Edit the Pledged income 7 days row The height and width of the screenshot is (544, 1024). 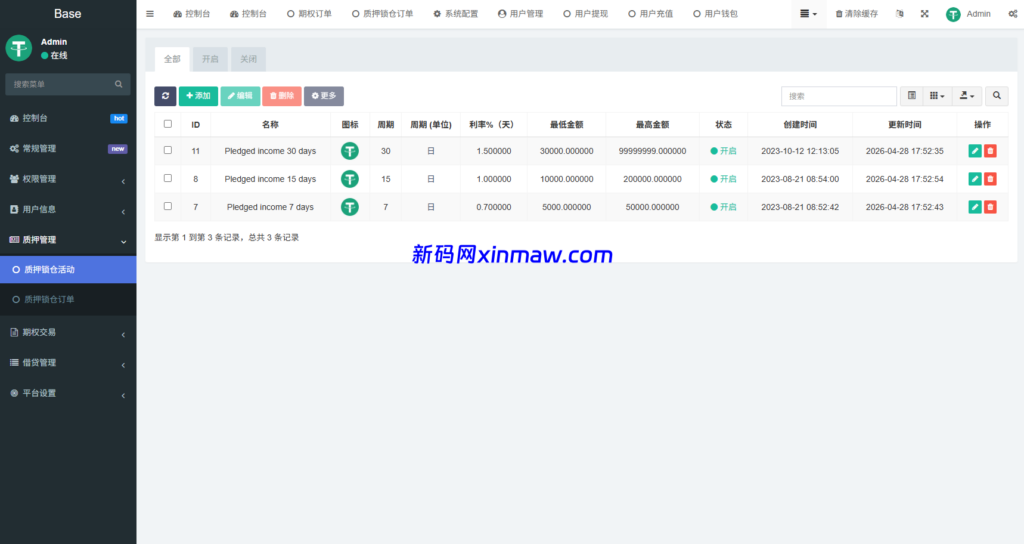[x=975, y=207]
